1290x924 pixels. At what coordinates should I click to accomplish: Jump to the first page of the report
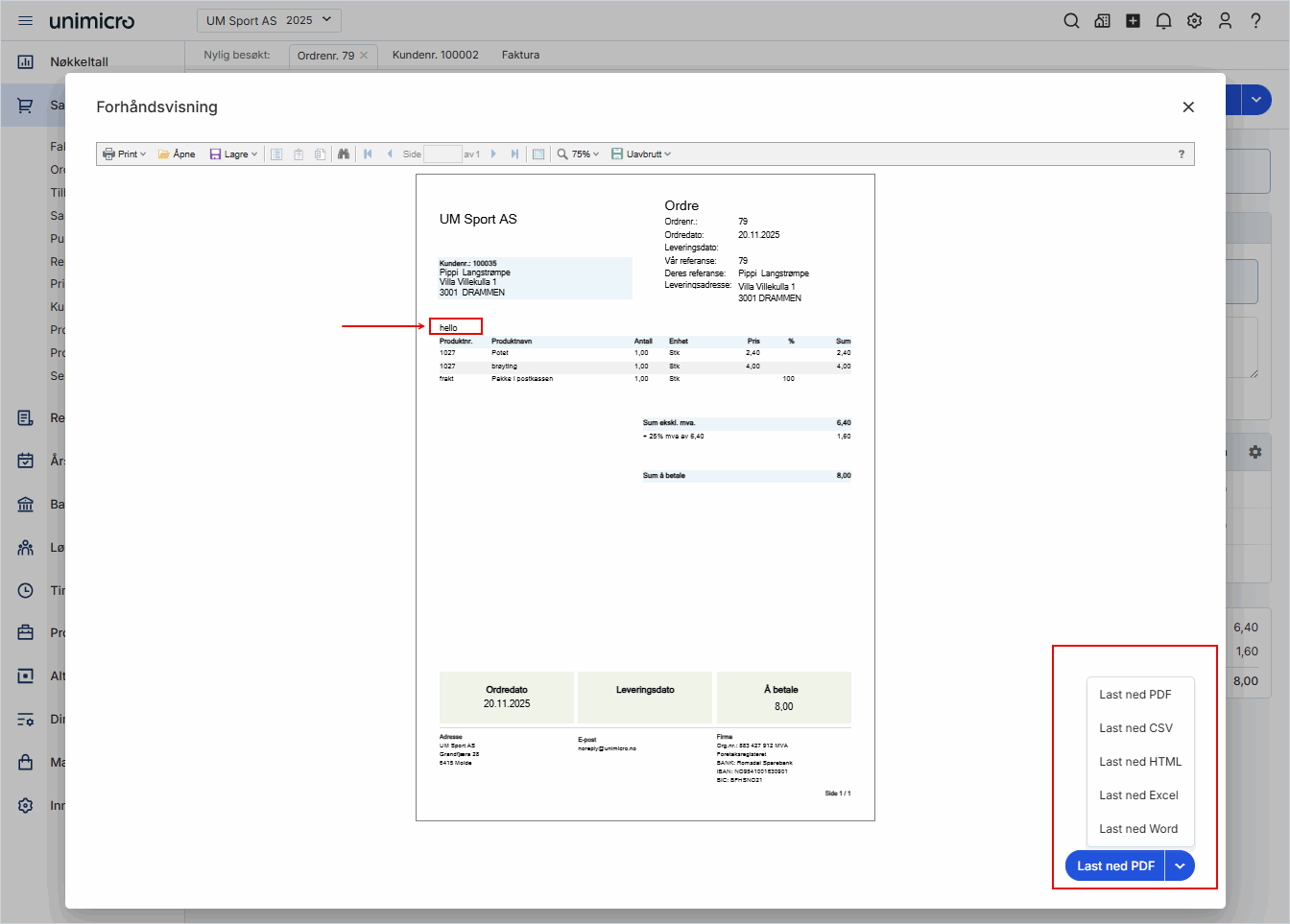coord(368,154)
